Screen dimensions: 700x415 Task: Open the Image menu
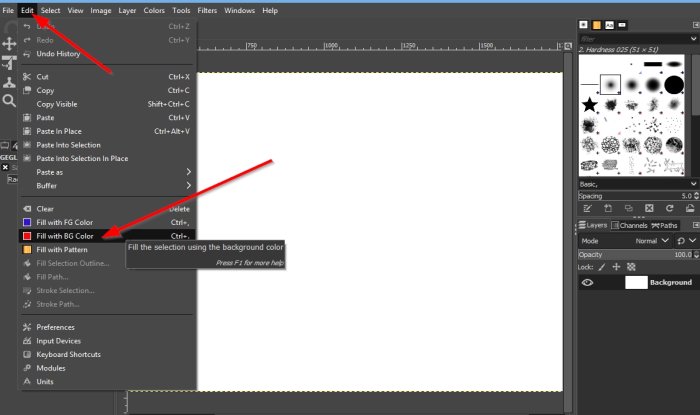click(x=101, y=10)
